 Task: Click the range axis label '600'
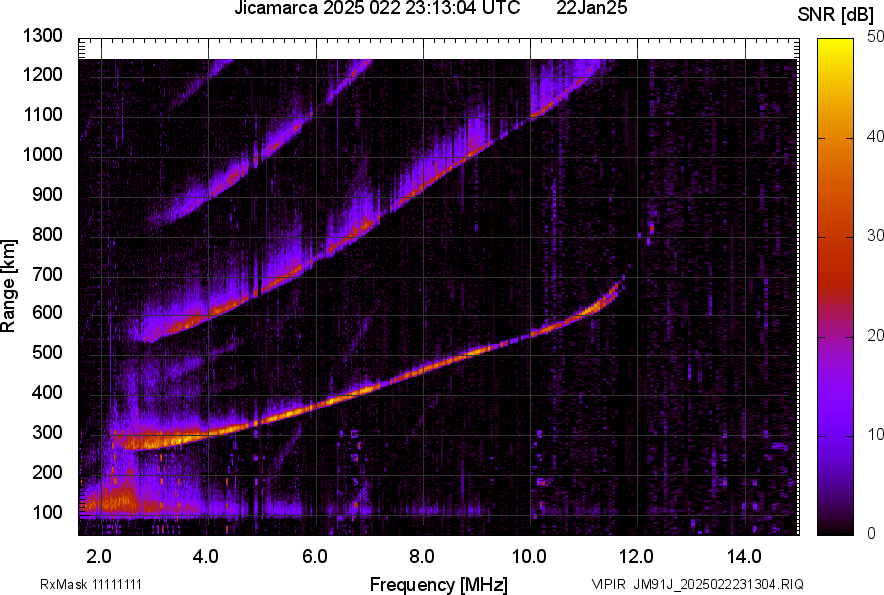[47, 312]
